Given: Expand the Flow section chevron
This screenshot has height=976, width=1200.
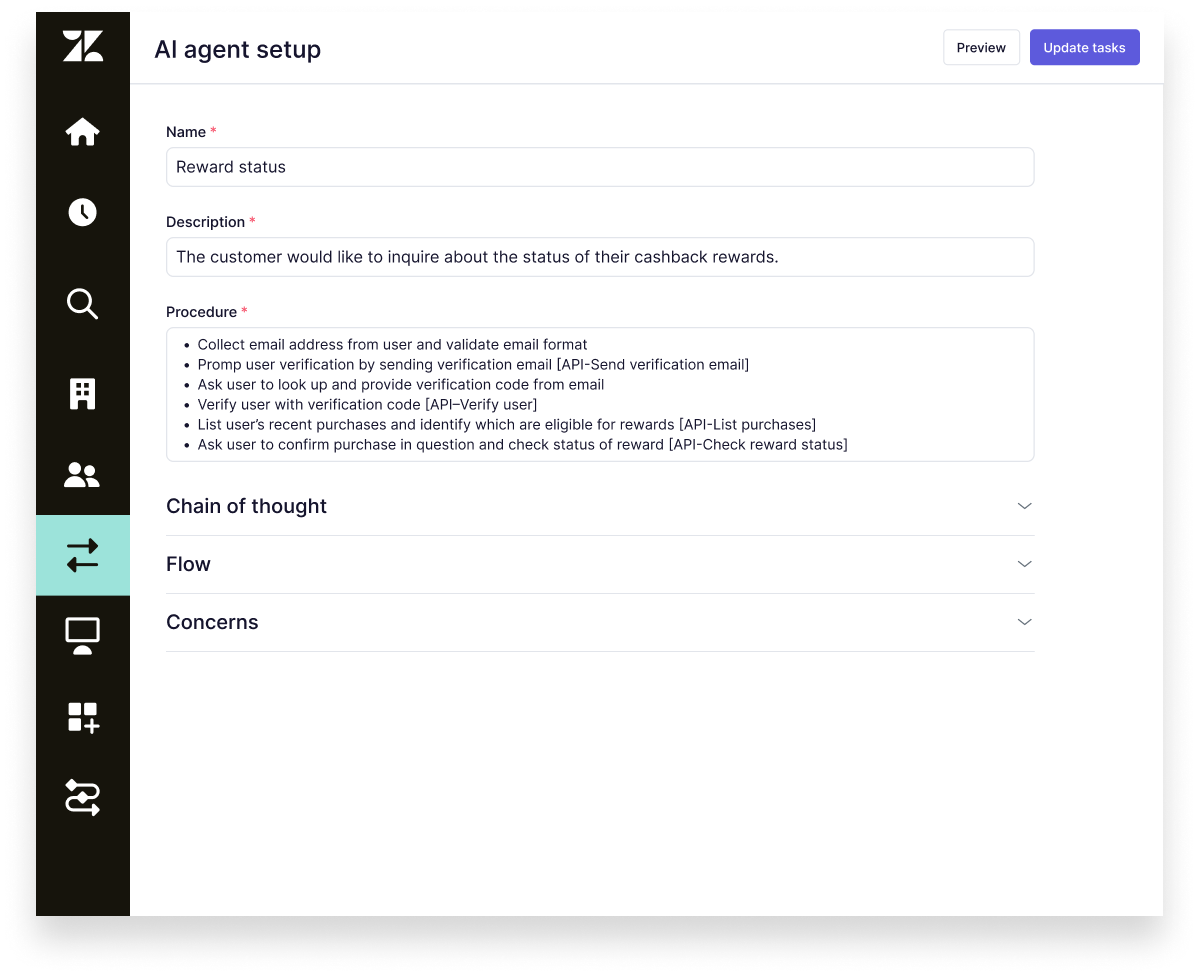Looking at the screenshot, I should (x=1024, y=564).
